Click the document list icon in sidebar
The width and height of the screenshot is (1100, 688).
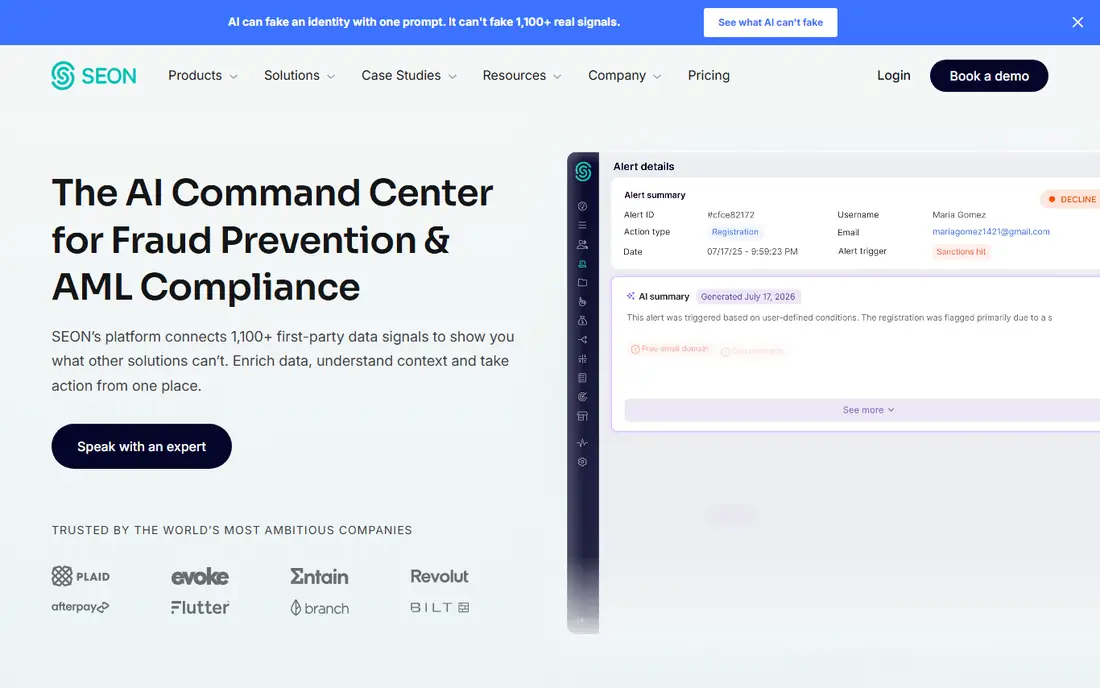coord(582,378)
